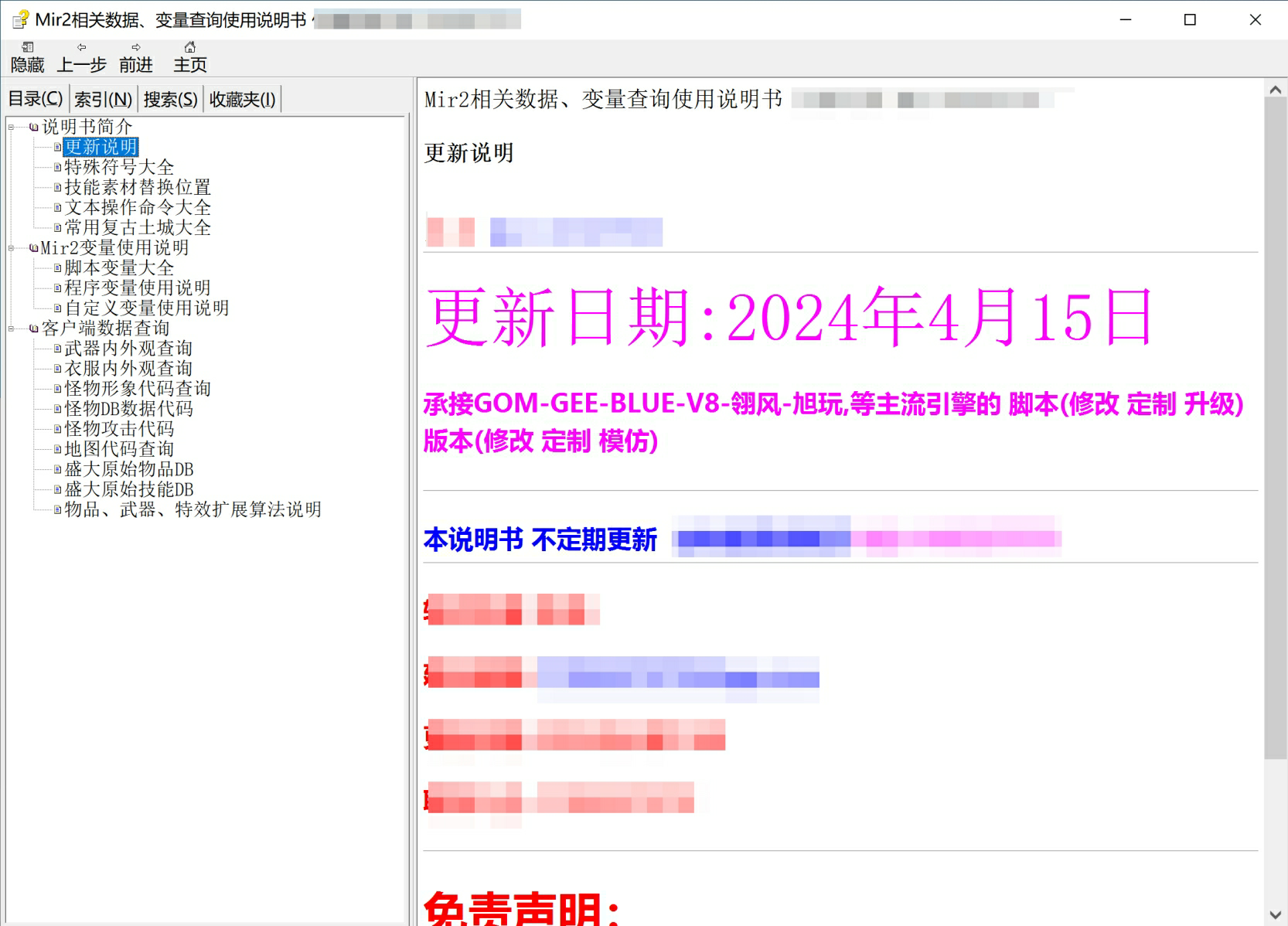Click the page icon beside 盛大原始物品DB
Image resolution: width=1288 pixels, height=926 pixels.
(57, 469)
